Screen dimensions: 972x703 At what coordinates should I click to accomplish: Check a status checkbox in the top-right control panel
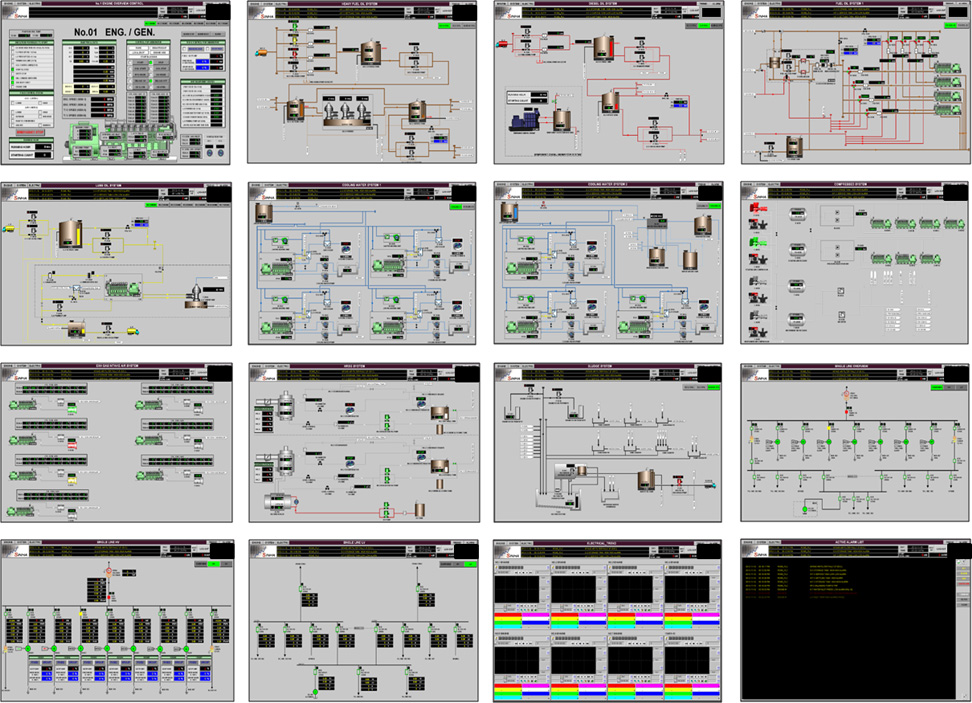[x=184, y=47]
